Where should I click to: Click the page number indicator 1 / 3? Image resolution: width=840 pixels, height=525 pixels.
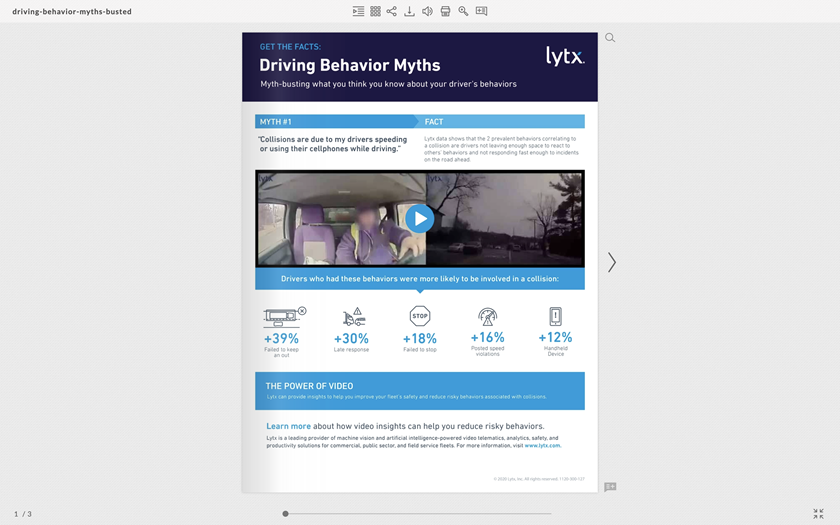pos(23,514)
